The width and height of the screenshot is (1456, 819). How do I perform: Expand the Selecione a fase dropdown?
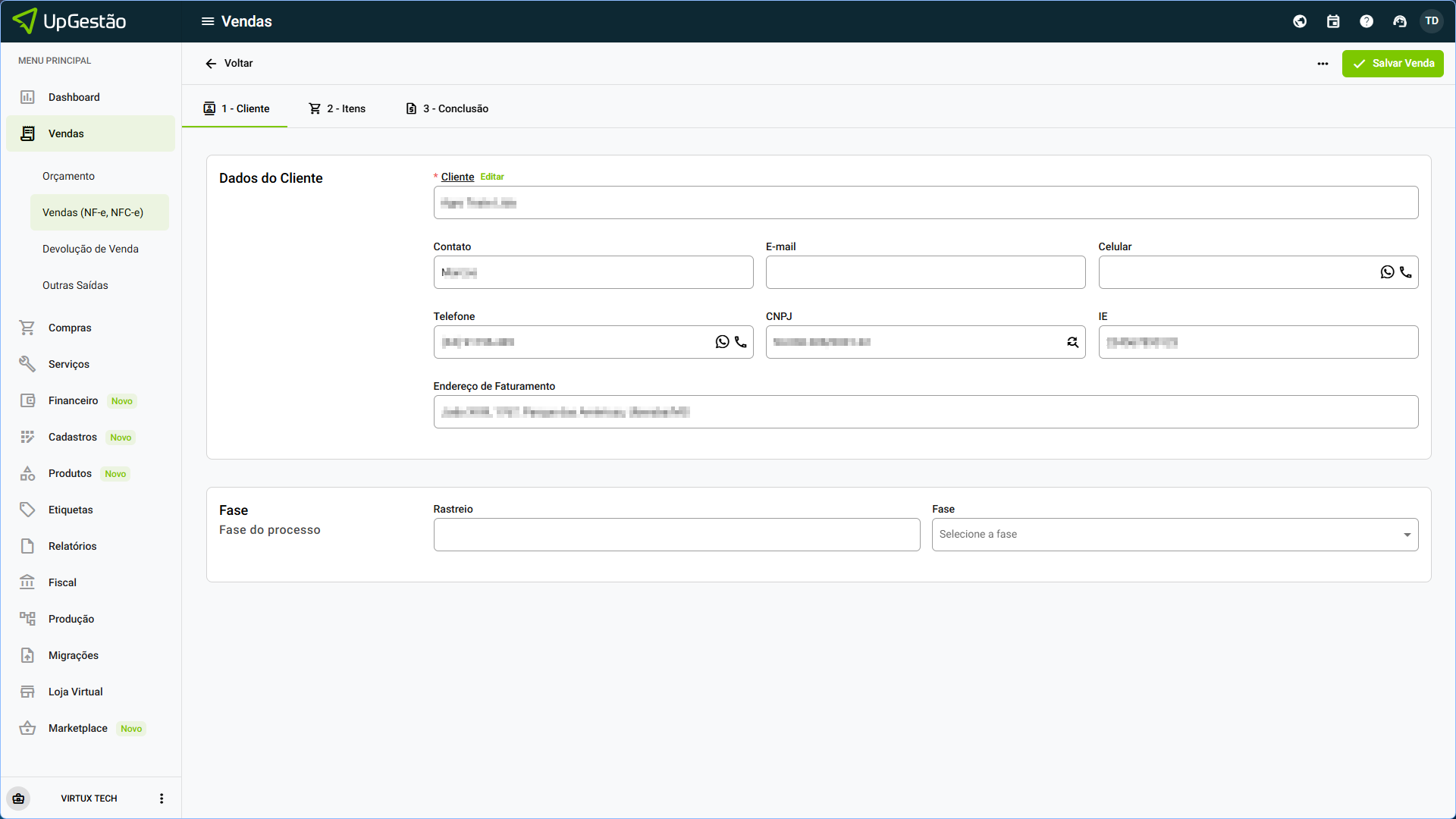1175,535
